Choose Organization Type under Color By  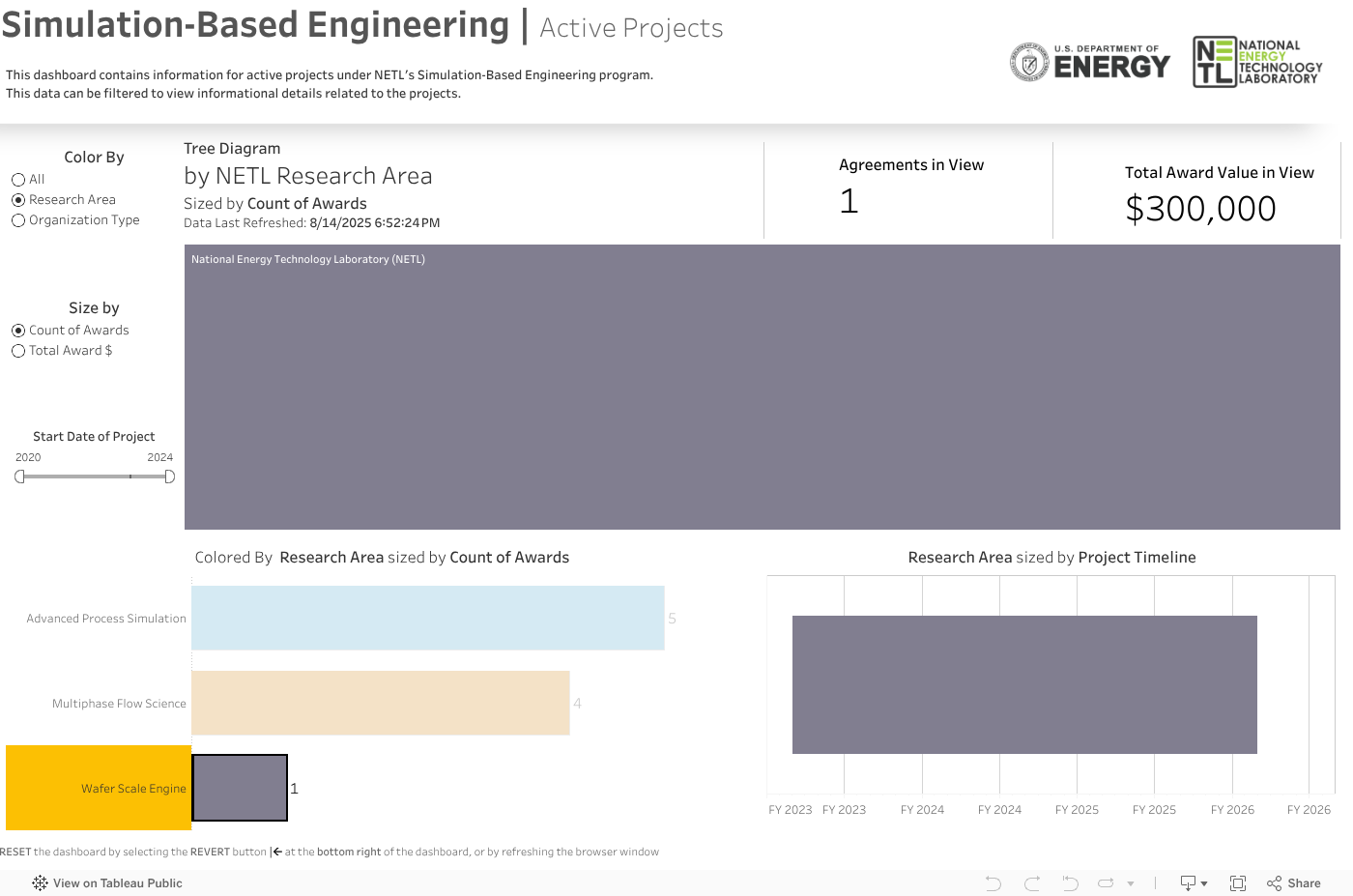point(18,220)
